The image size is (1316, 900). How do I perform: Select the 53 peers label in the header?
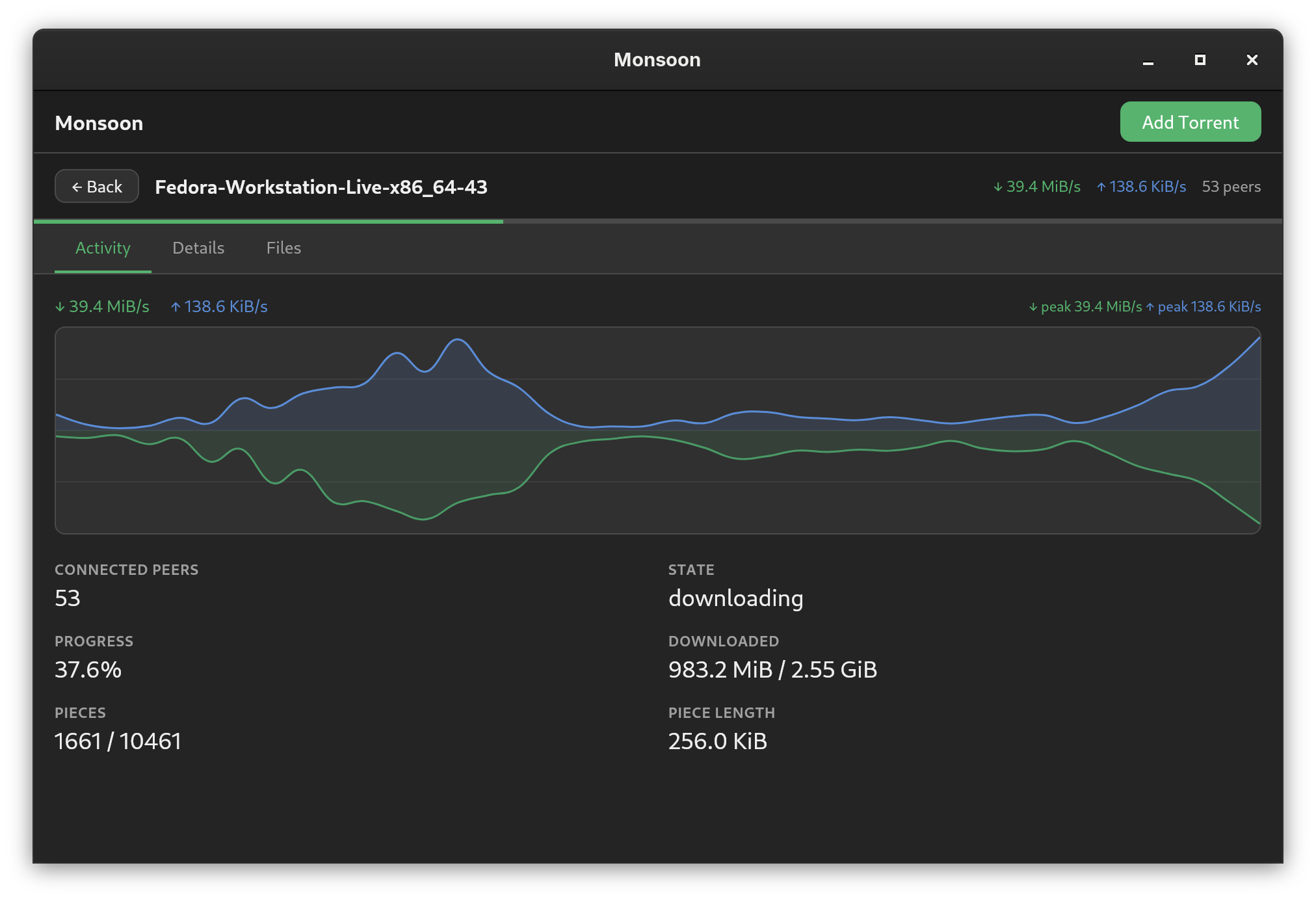(1231, 187)
